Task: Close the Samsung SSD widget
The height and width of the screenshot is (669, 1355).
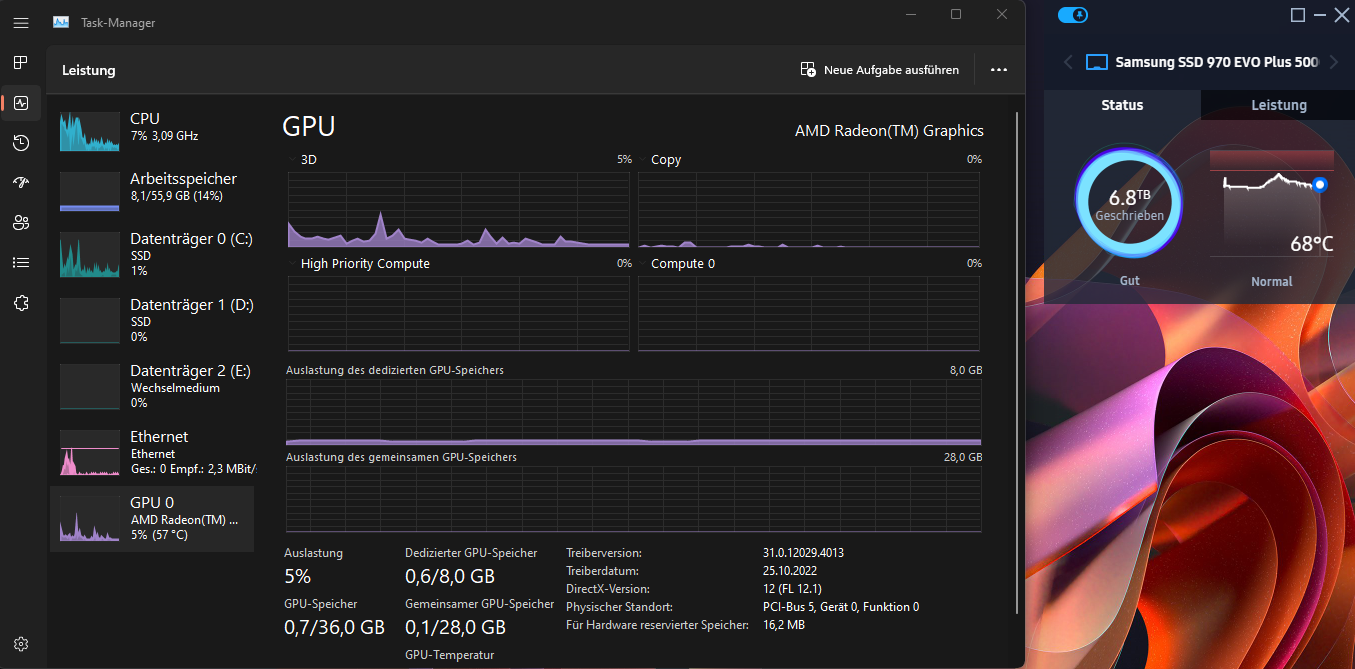Action: pos(1343,15)
